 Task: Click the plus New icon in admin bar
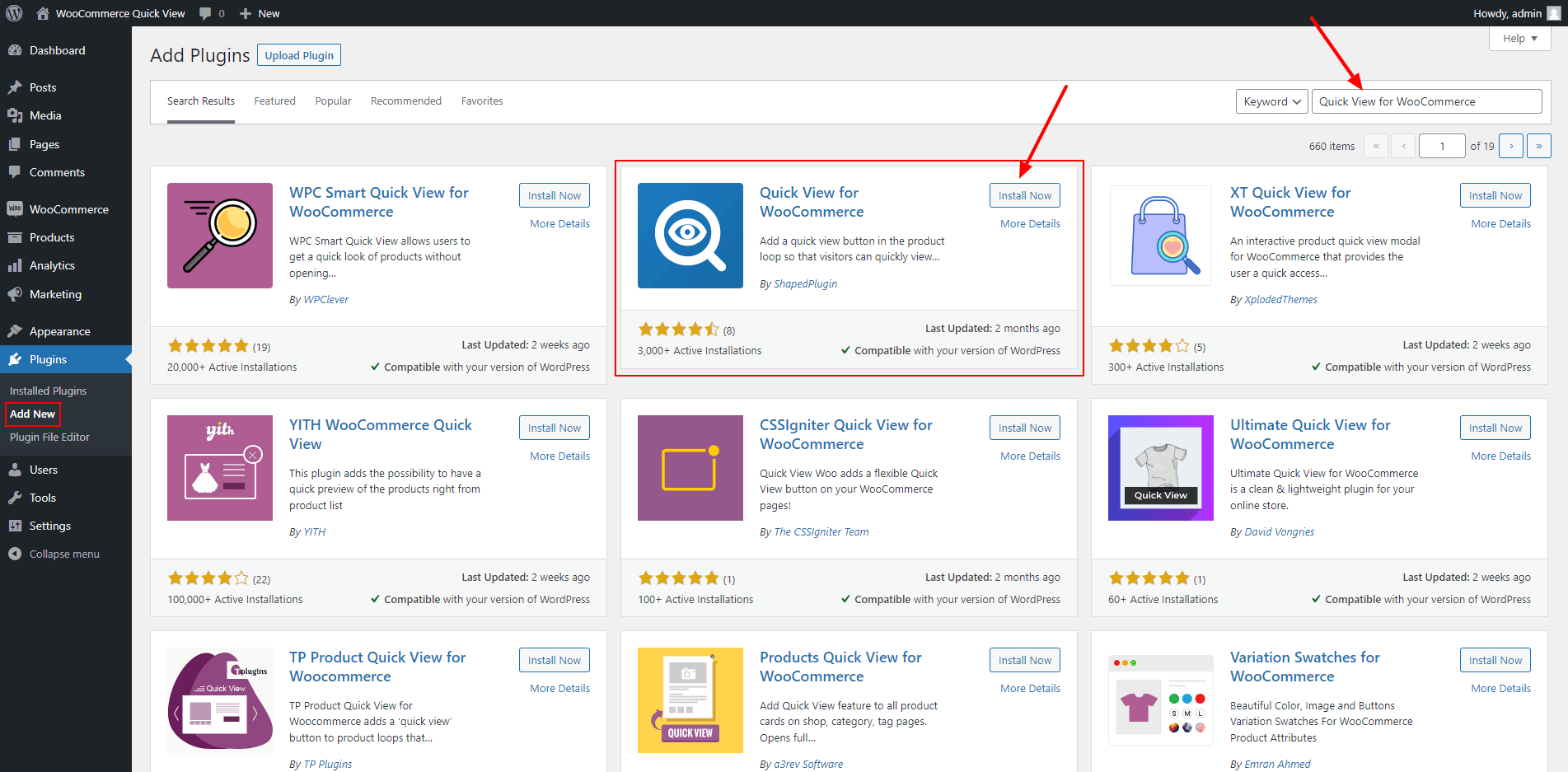tap(246, 13)
